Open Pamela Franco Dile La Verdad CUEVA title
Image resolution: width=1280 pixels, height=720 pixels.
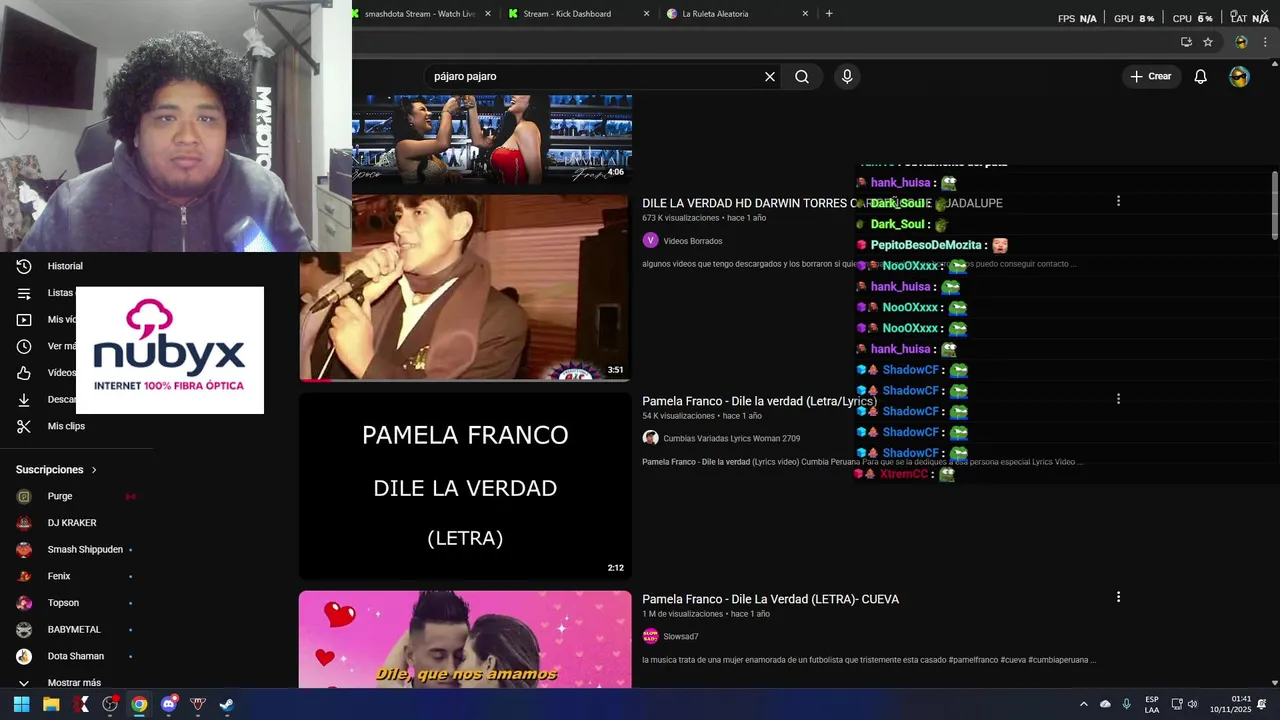[770, 599]
